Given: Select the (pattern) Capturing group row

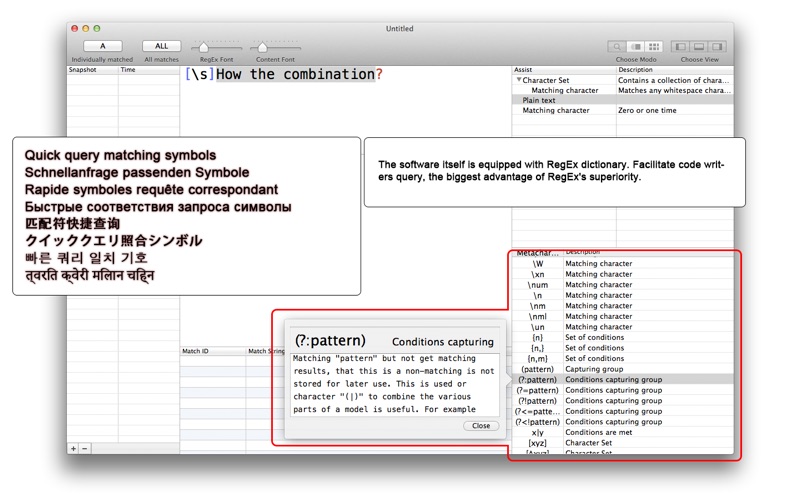Looking at the screenshot, I should click(622, 369).
